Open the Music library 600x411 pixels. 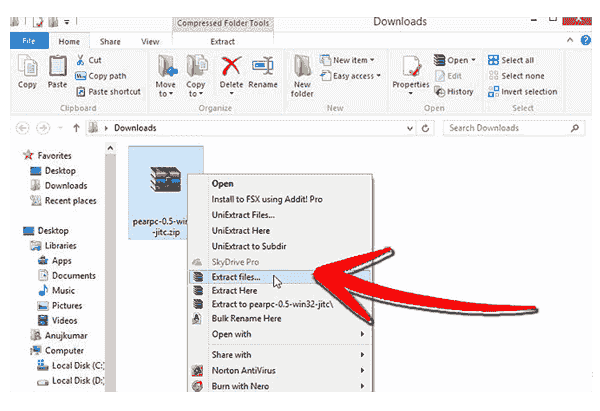[x=56, y=290]
